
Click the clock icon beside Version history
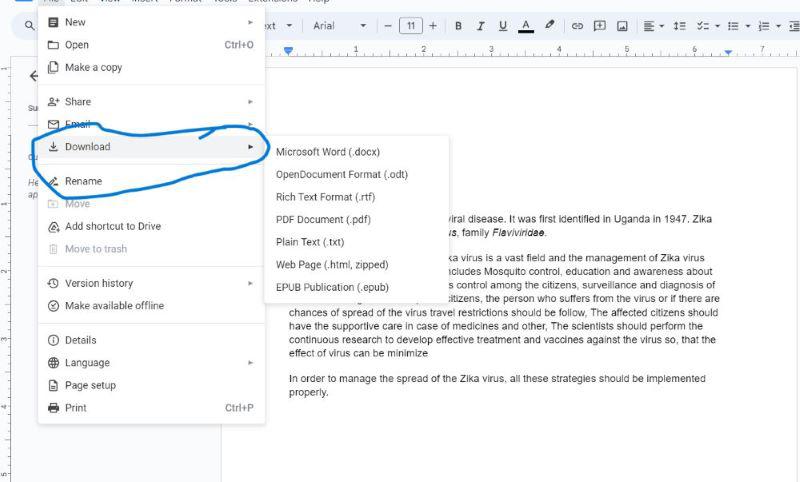coord(53,283)
